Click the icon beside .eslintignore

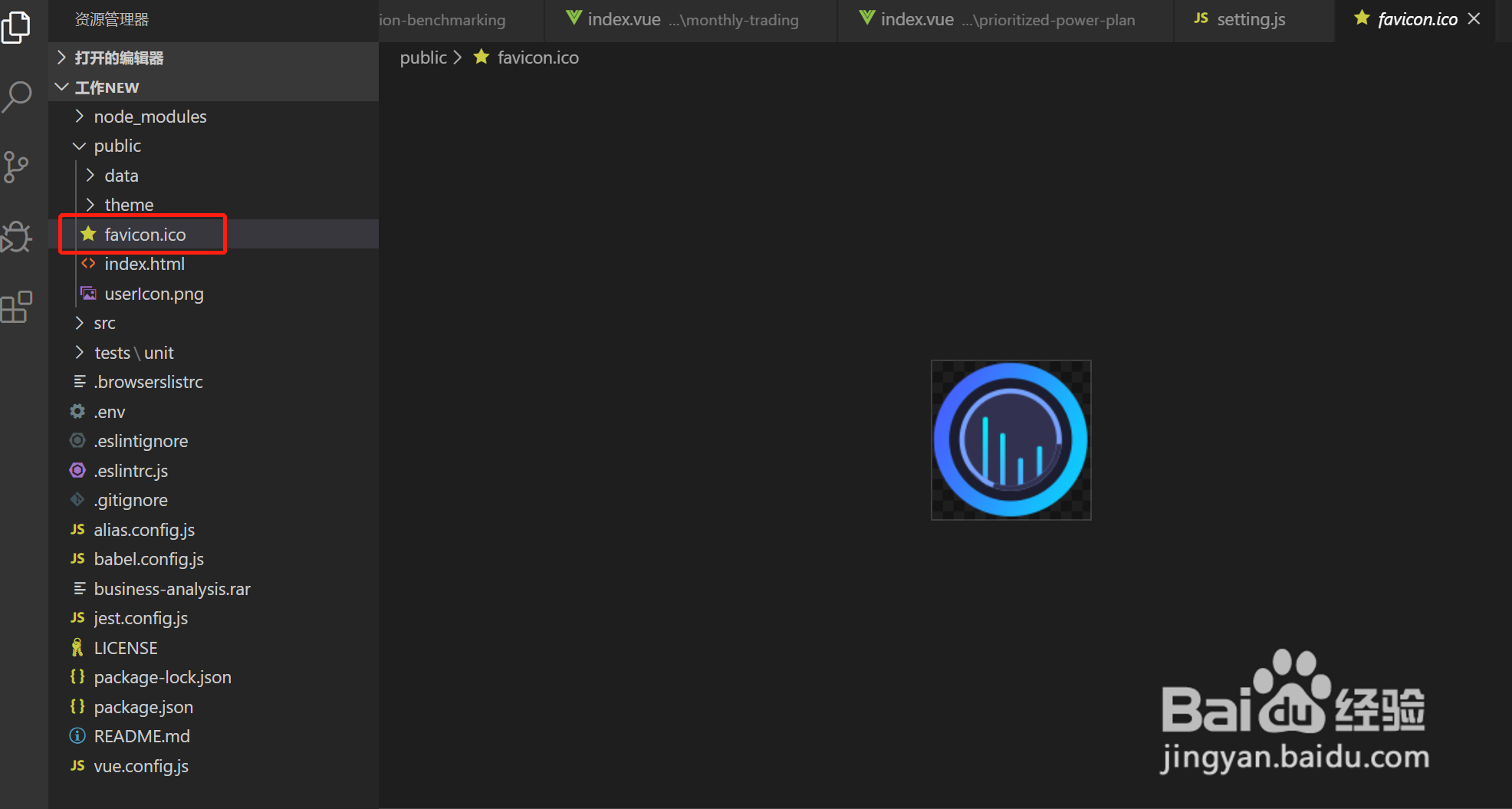tap(77, 441)
